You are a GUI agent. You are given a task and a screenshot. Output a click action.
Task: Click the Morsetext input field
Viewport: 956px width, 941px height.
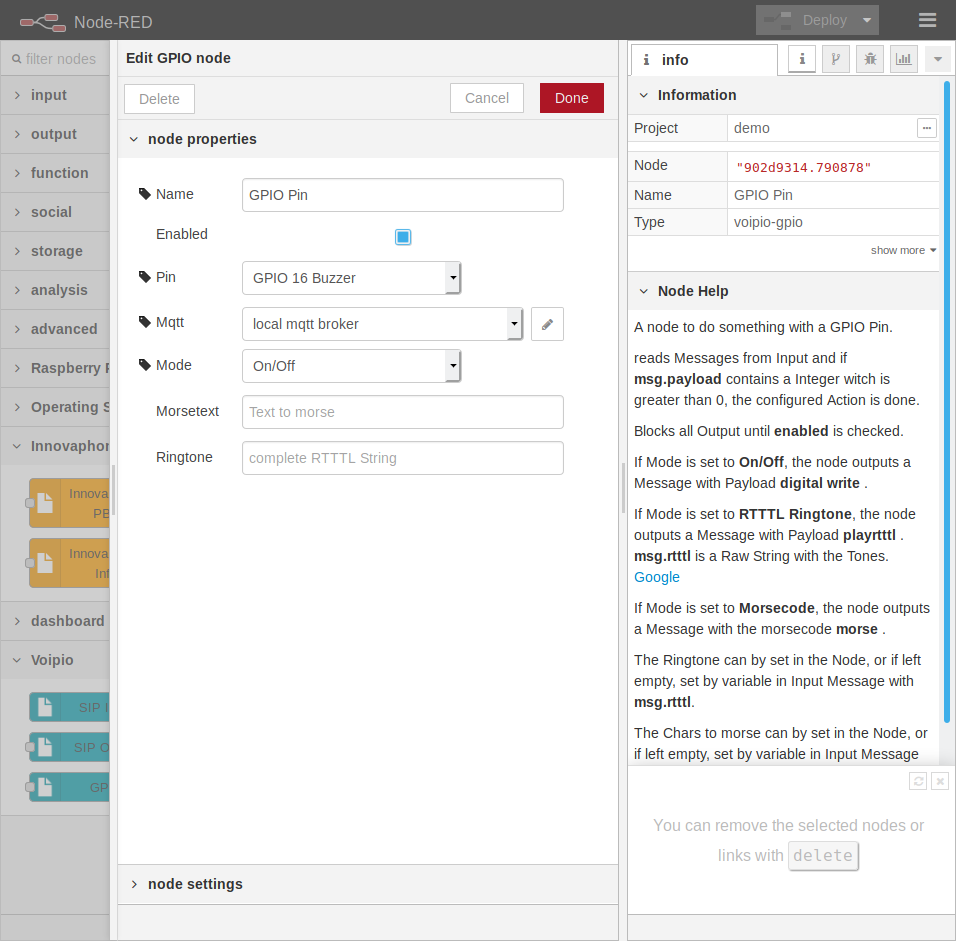[x=402, y=412]
